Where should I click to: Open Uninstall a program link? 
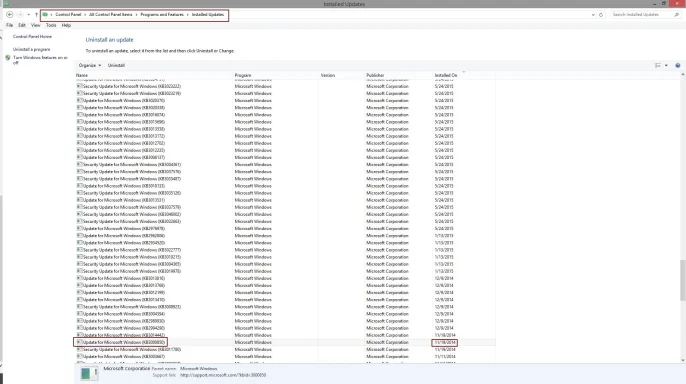(x=32, y=49)
